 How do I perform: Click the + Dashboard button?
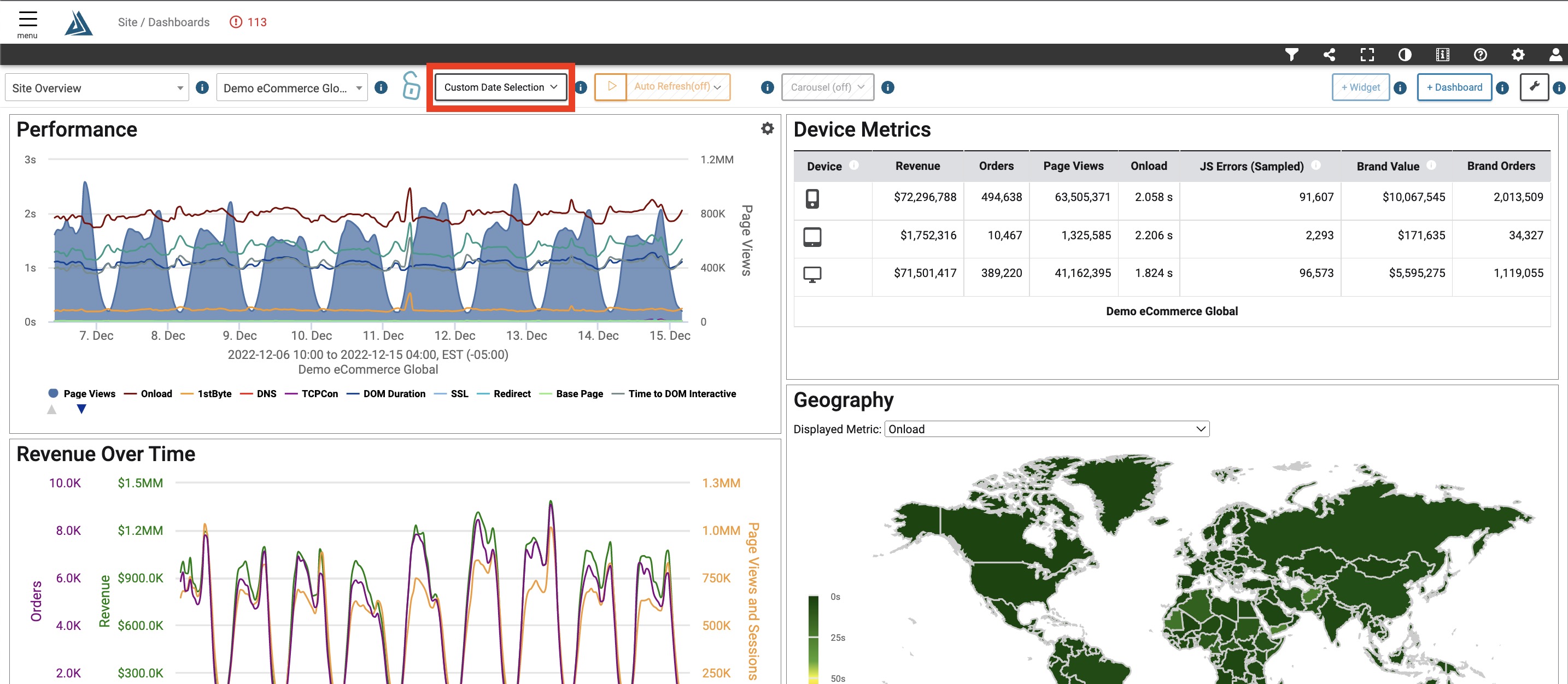[1454, 87]
